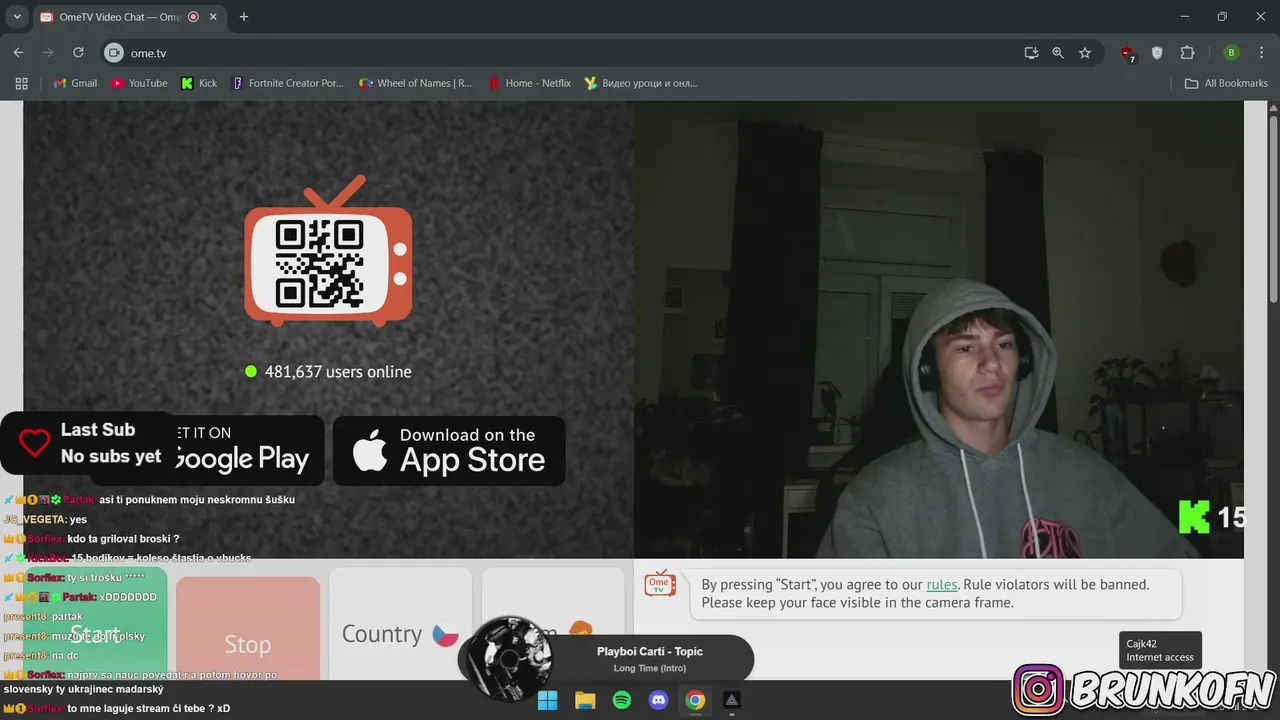Click the 481,637 users online text
Image resolution: width=1280 pixels, height=720 pixels.
pos(338,371)
